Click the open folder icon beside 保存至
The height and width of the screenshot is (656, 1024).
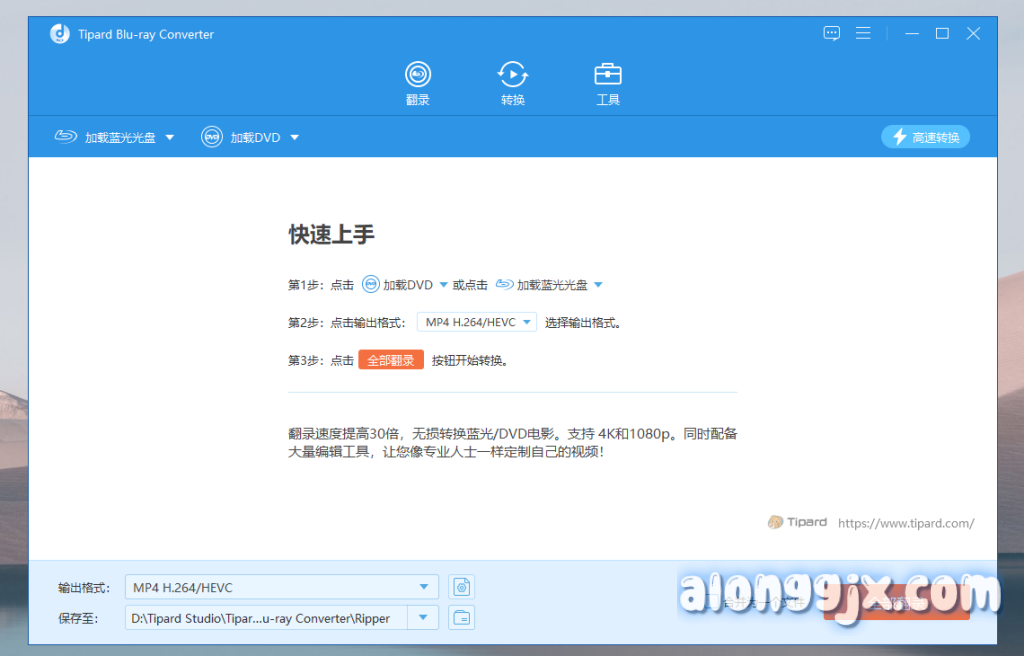point(461,618)
